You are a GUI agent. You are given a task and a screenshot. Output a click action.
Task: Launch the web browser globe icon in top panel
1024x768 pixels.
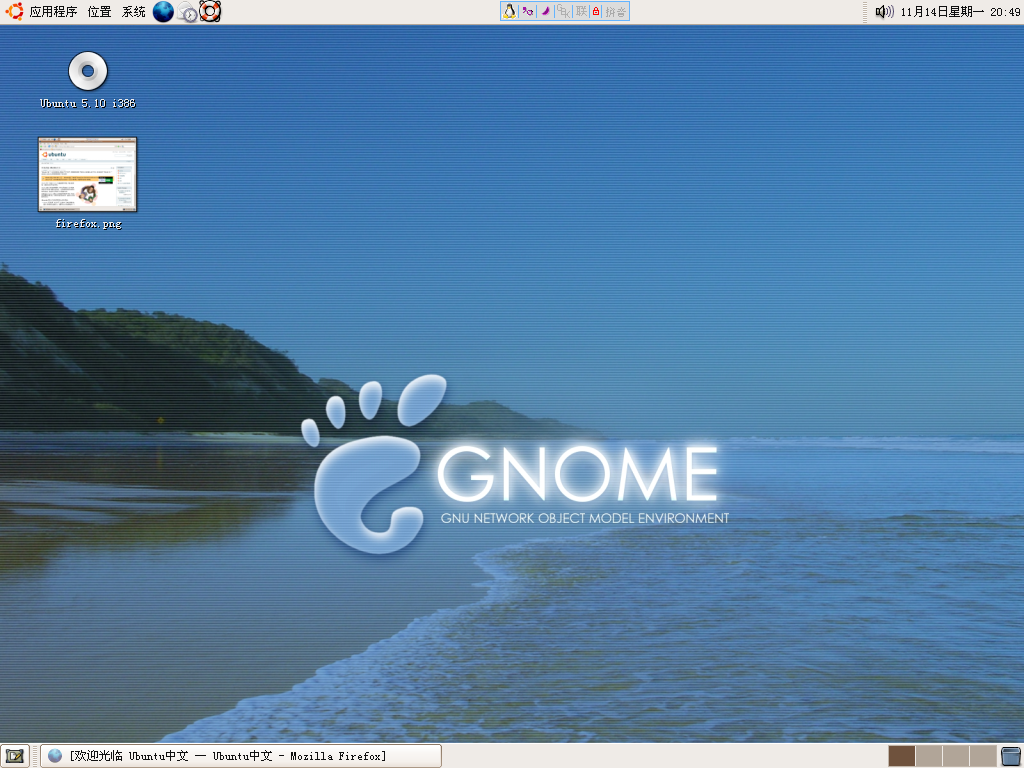[x=163, y=12]
